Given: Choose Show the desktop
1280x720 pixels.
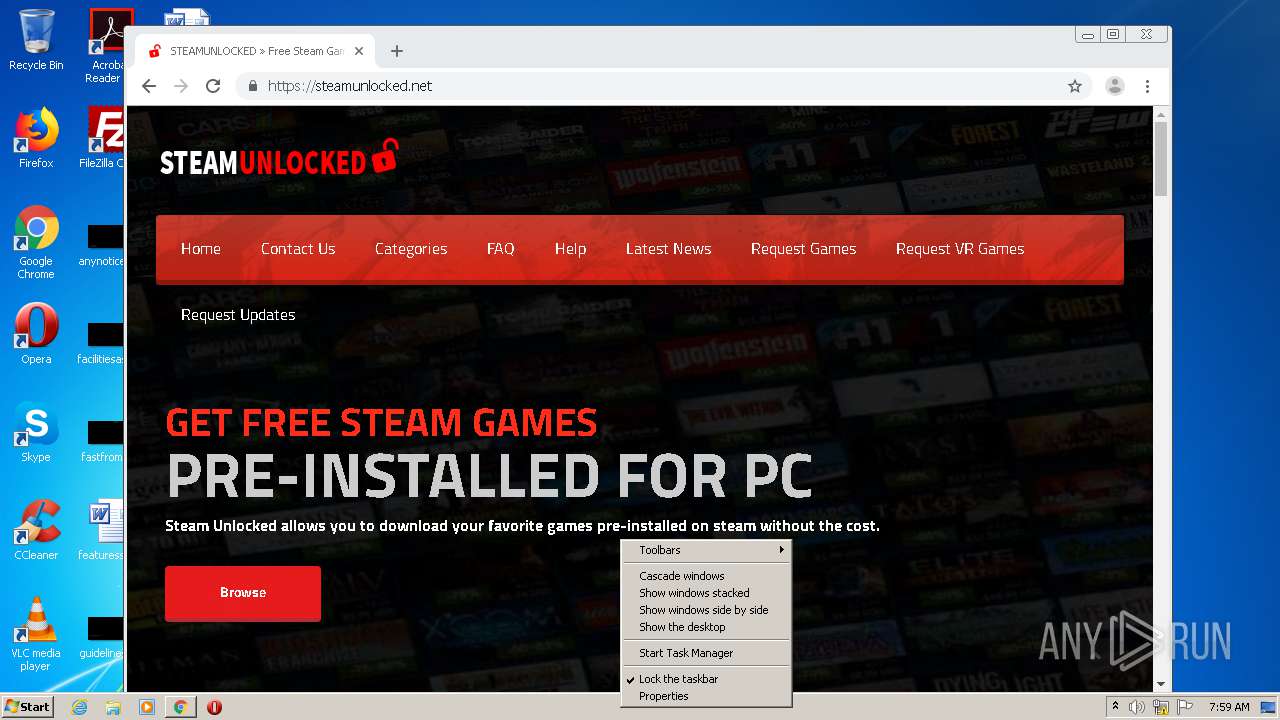Looking at the screenshot, I should click(x=706, y=627).
